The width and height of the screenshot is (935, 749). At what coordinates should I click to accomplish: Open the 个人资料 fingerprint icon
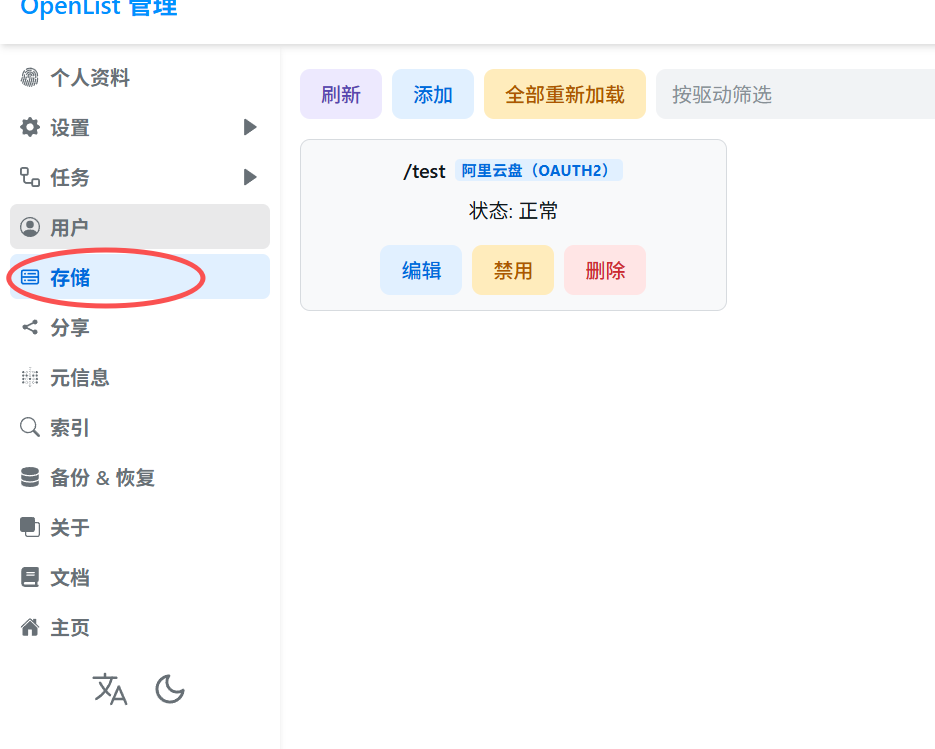pos(30,77)
